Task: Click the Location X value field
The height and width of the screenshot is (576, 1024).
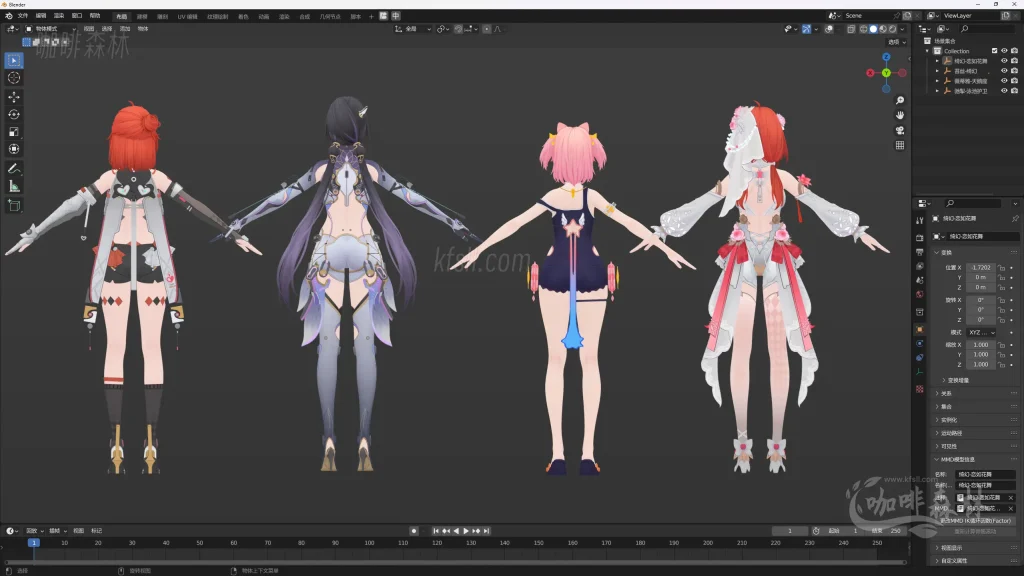Action: 981,268
